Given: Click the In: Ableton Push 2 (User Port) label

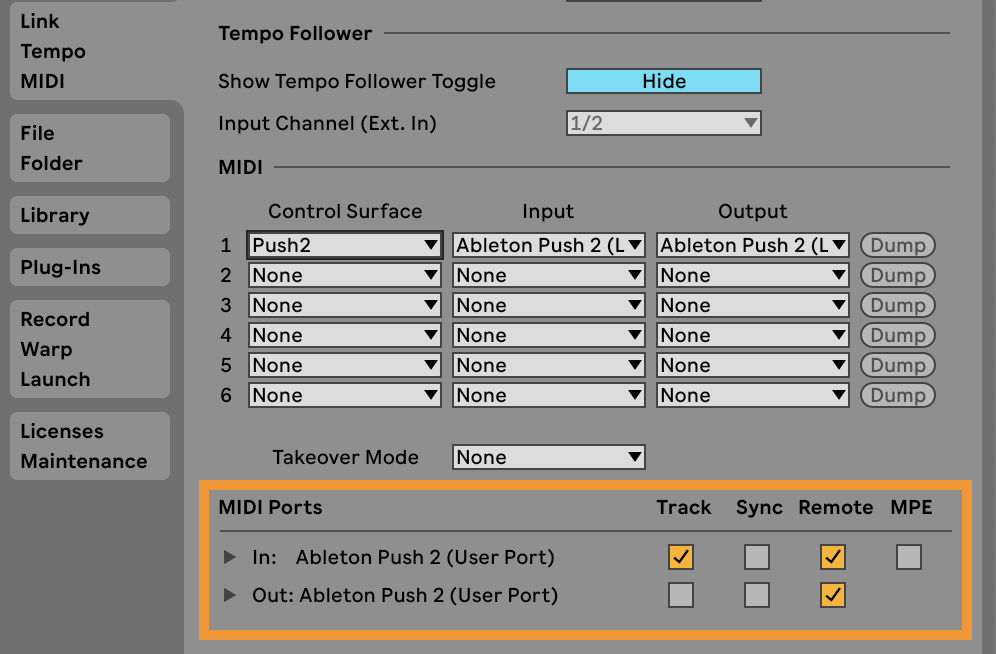Looking at the screenshot, I should 403,557.
